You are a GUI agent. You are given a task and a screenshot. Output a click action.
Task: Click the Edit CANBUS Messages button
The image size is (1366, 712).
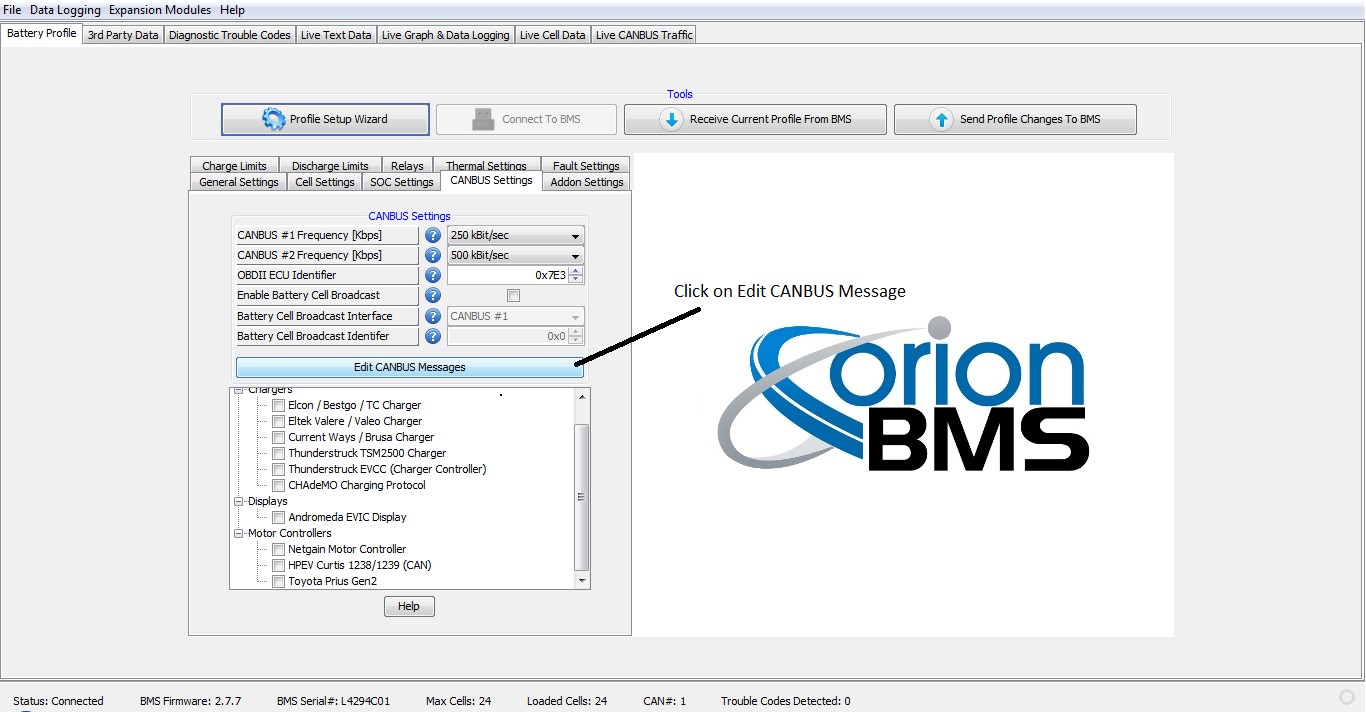(x=409, y=367)
